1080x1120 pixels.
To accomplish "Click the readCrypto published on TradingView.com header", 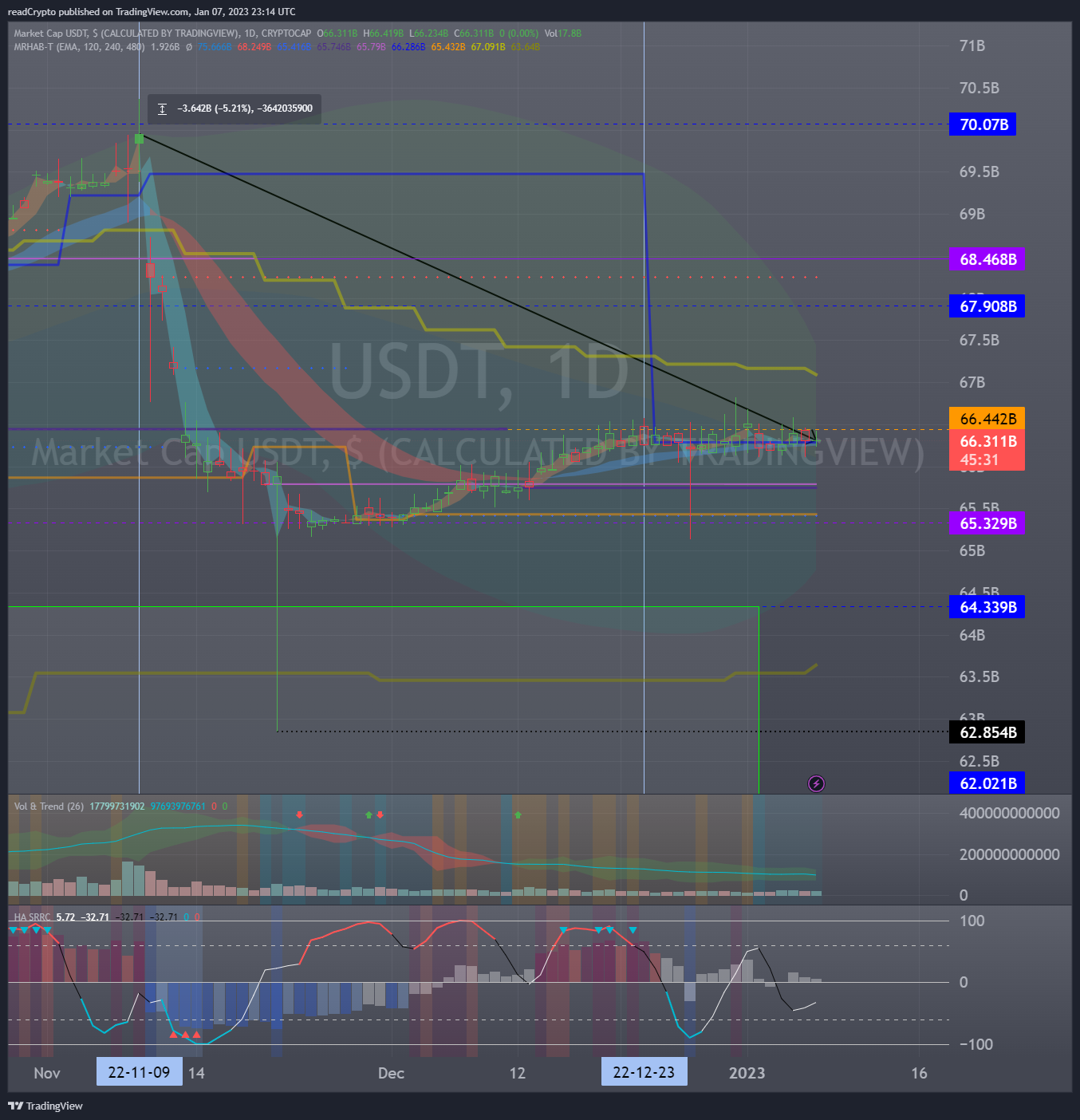I will pyautogui.click(x=152, y=12).
